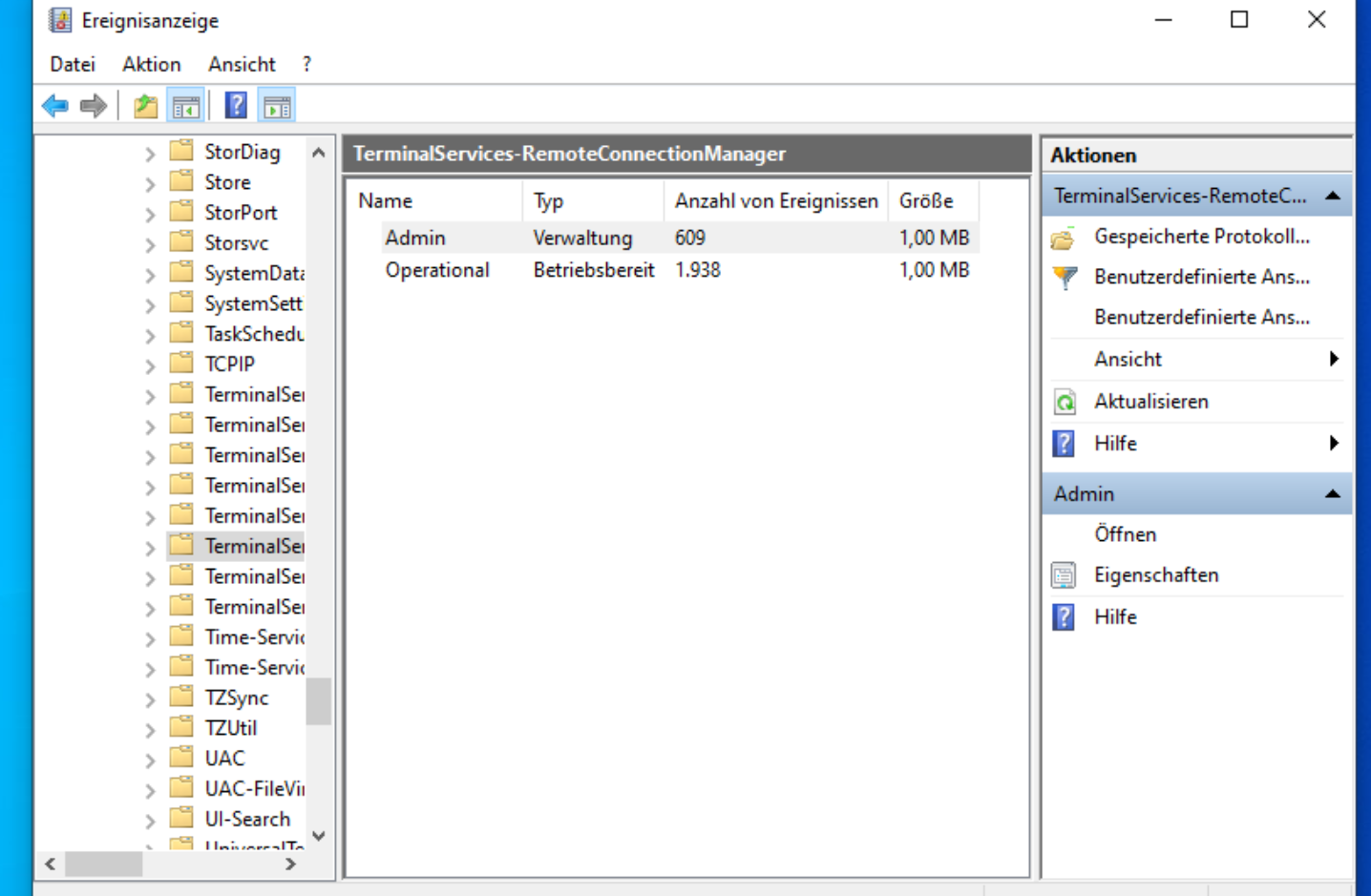
Task: Click the Eigenschaften properties icon
Action: [1064, 575]
